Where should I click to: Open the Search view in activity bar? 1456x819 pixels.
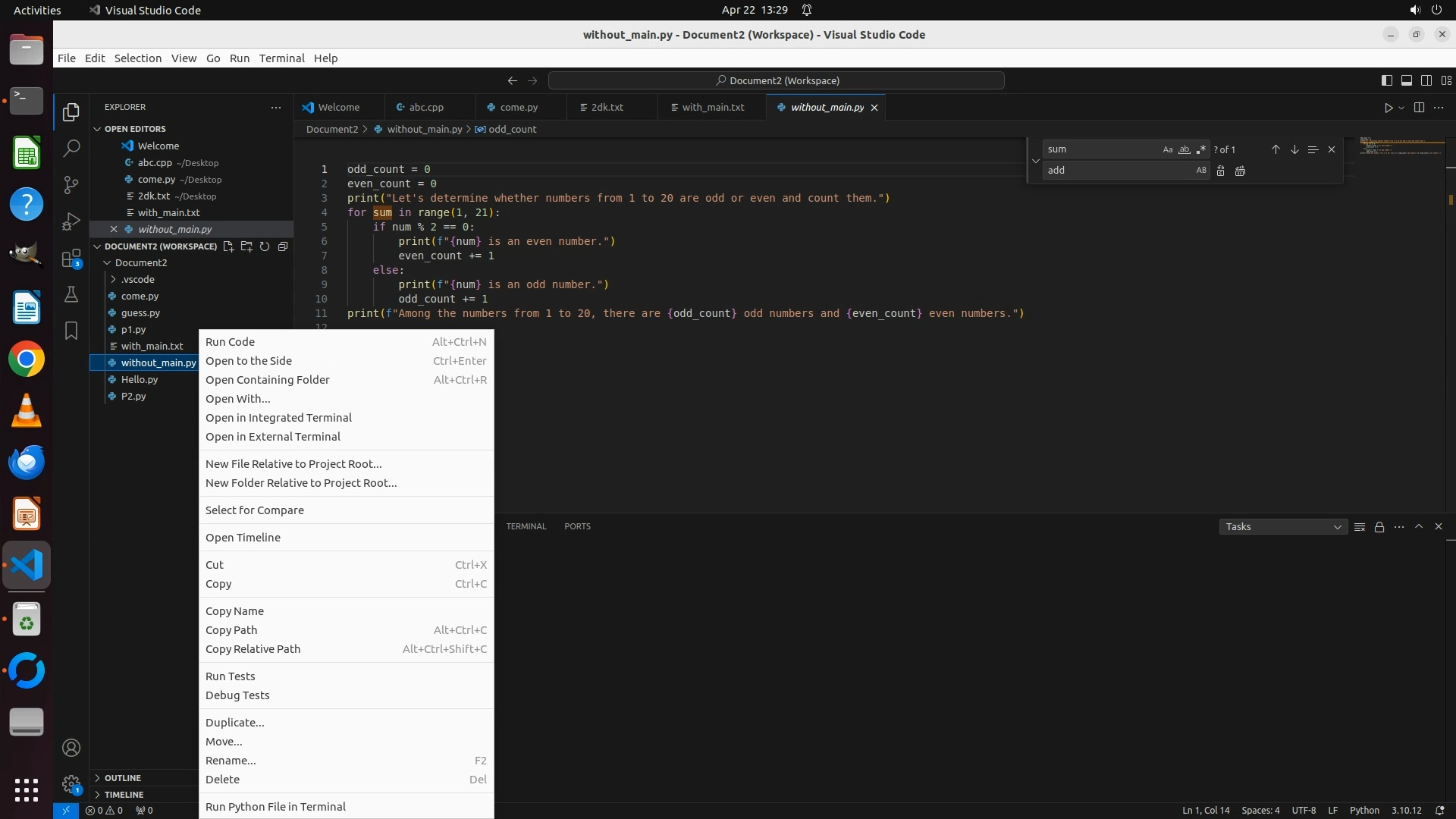coord(71,148)
